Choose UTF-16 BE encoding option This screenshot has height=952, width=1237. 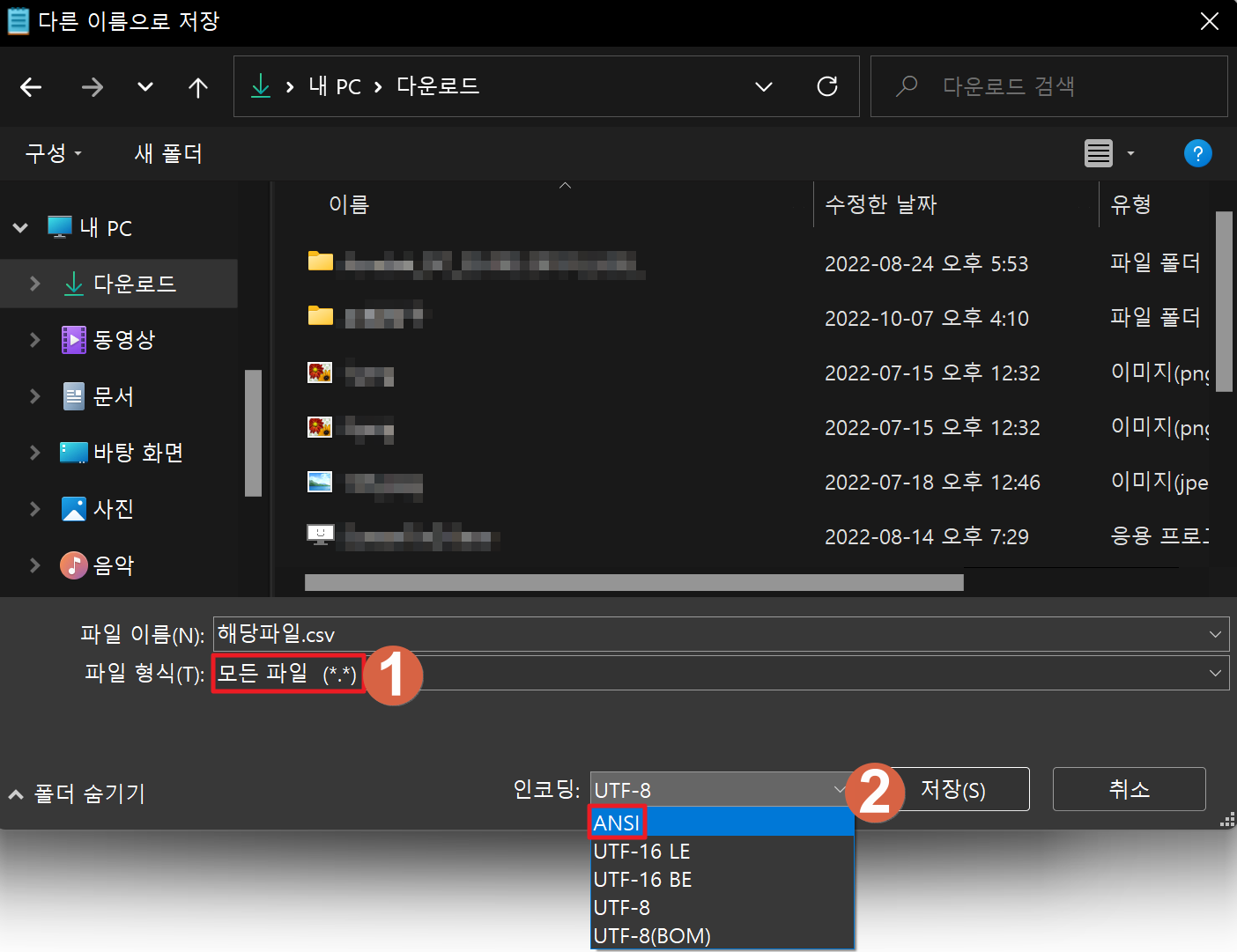722,879
